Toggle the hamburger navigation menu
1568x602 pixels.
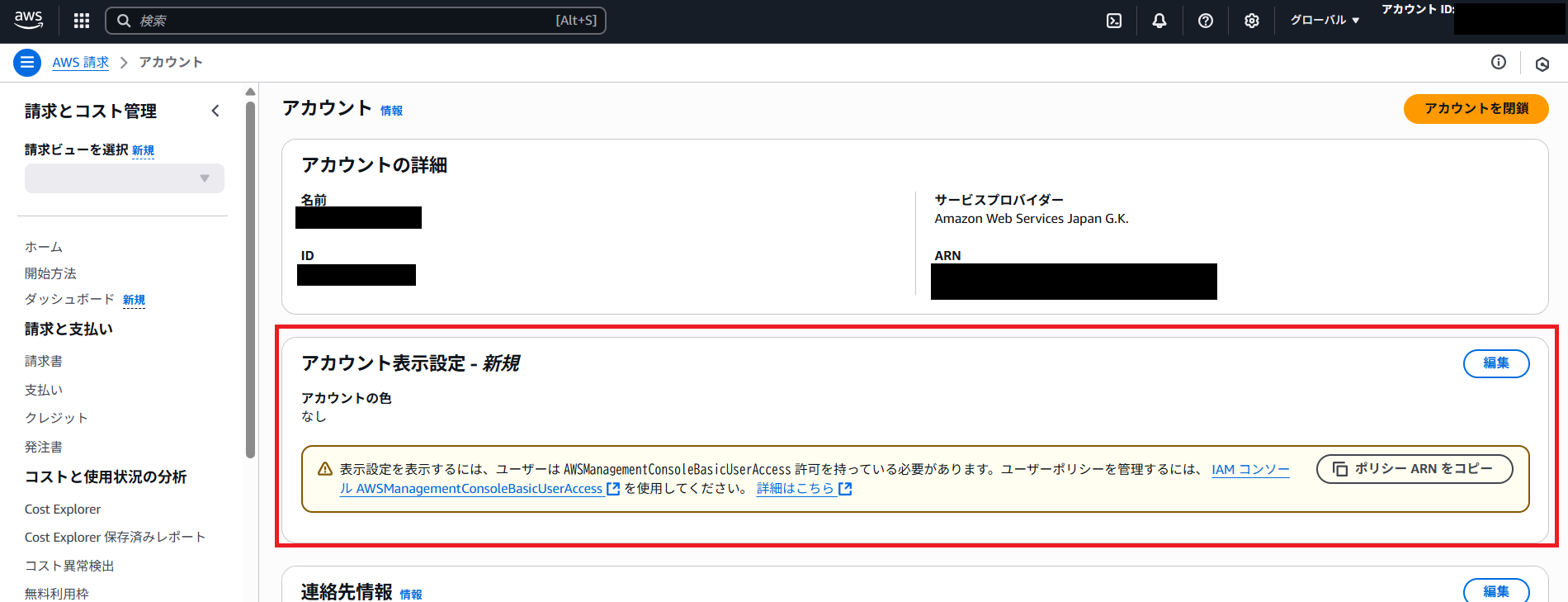(x=27, y=62)
